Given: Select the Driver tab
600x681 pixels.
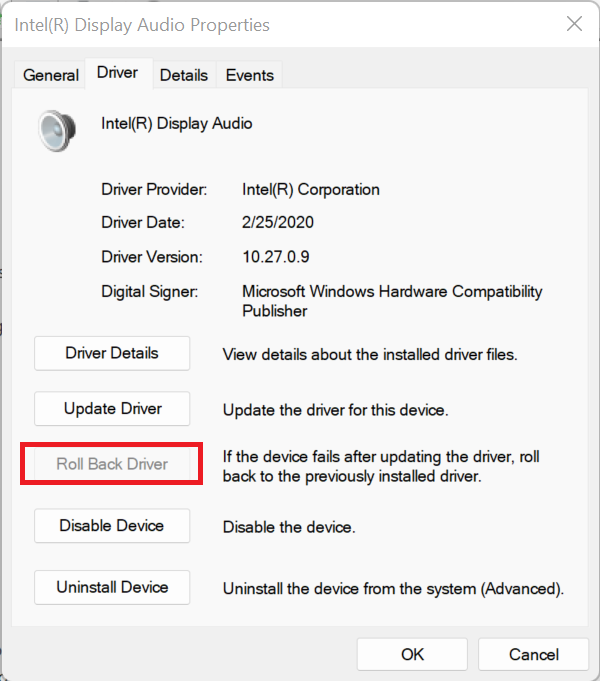Looking at the screenshot, I should [x=118, y=73].
